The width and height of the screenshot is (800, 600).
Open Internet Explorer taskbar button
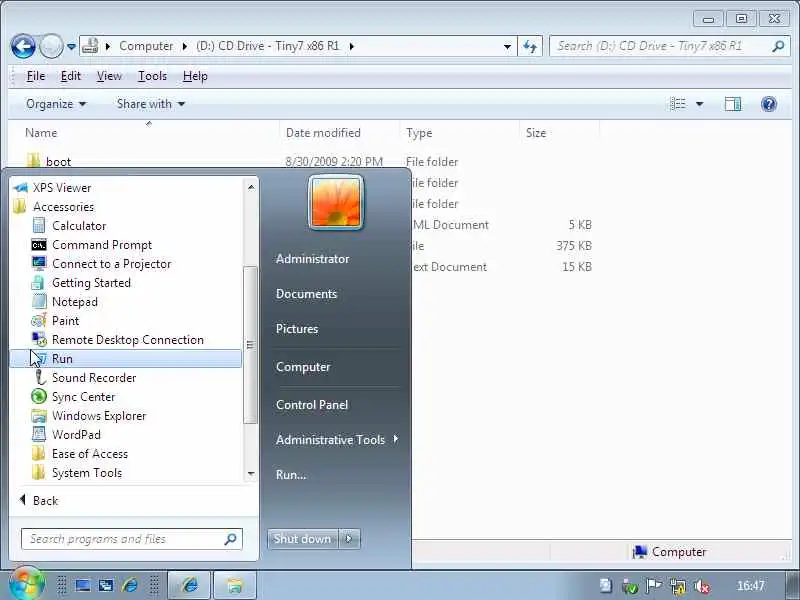pyautogui.click(x=189, y=585)
